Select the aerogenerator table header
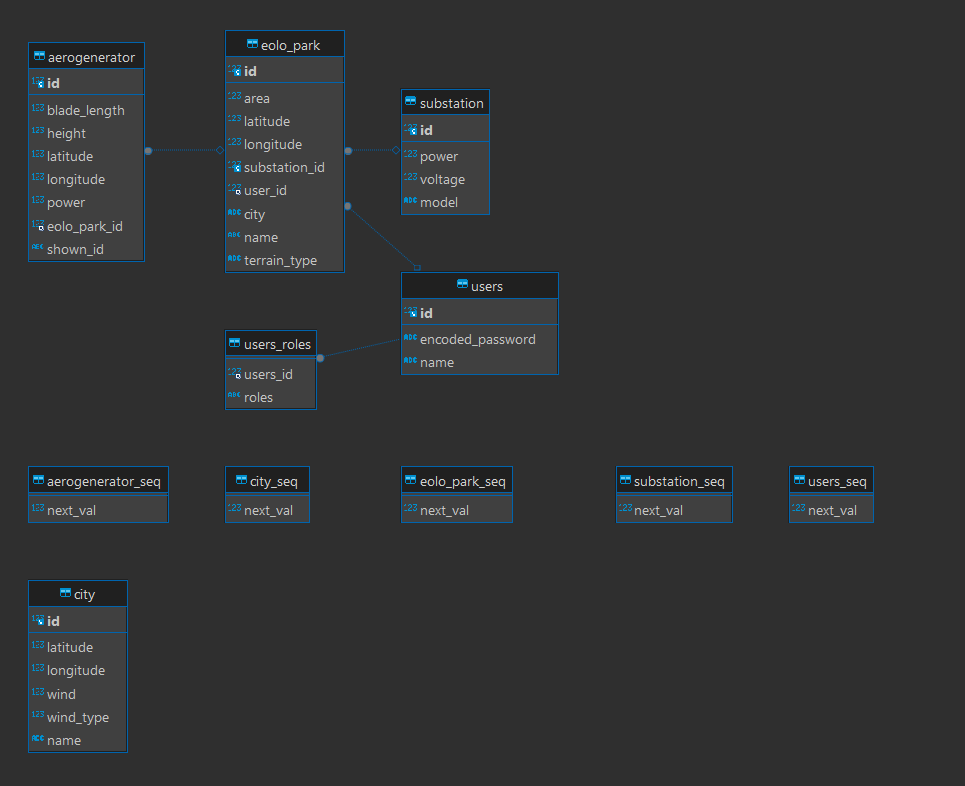This screenshot has width=965, height=786. click(x=86, y=56)
